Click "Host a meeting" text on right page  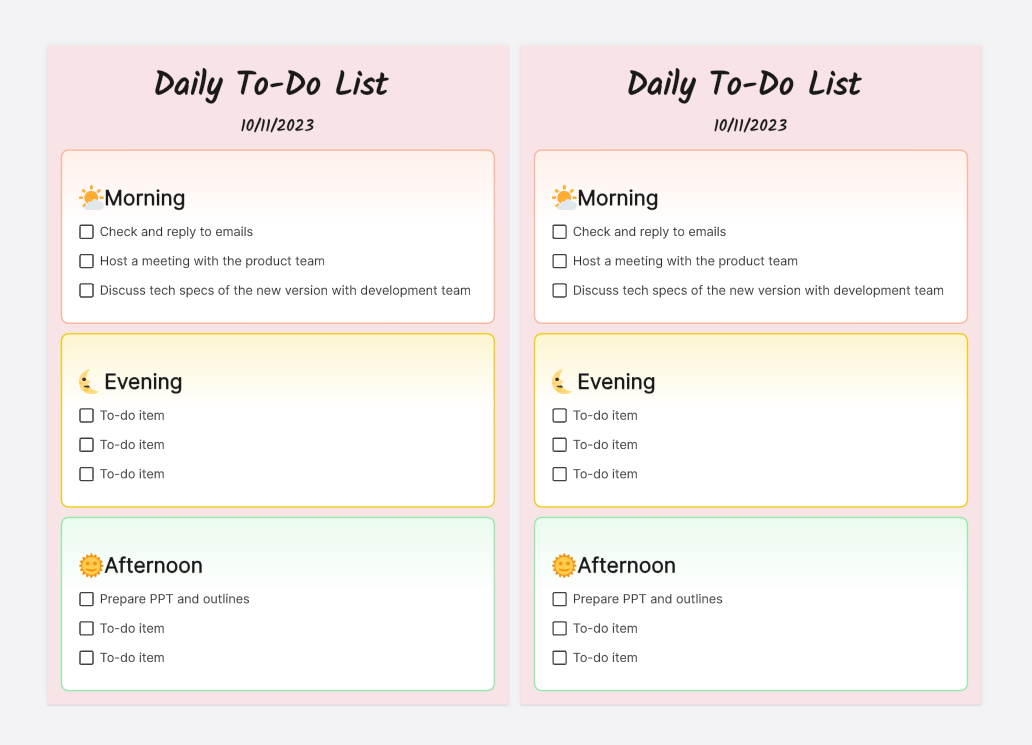tap(685, 261)
